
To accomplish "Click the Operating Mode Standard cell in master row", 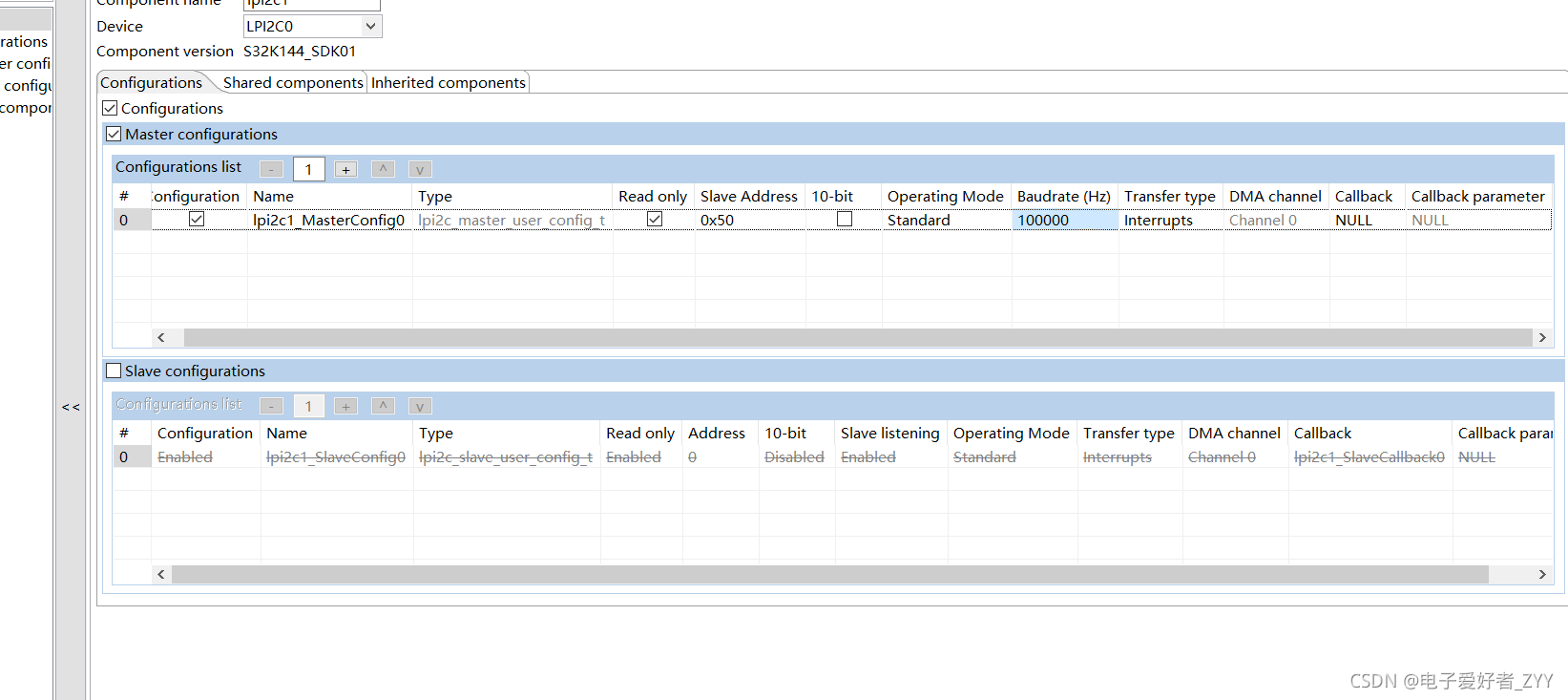I will tap(947, 220).
